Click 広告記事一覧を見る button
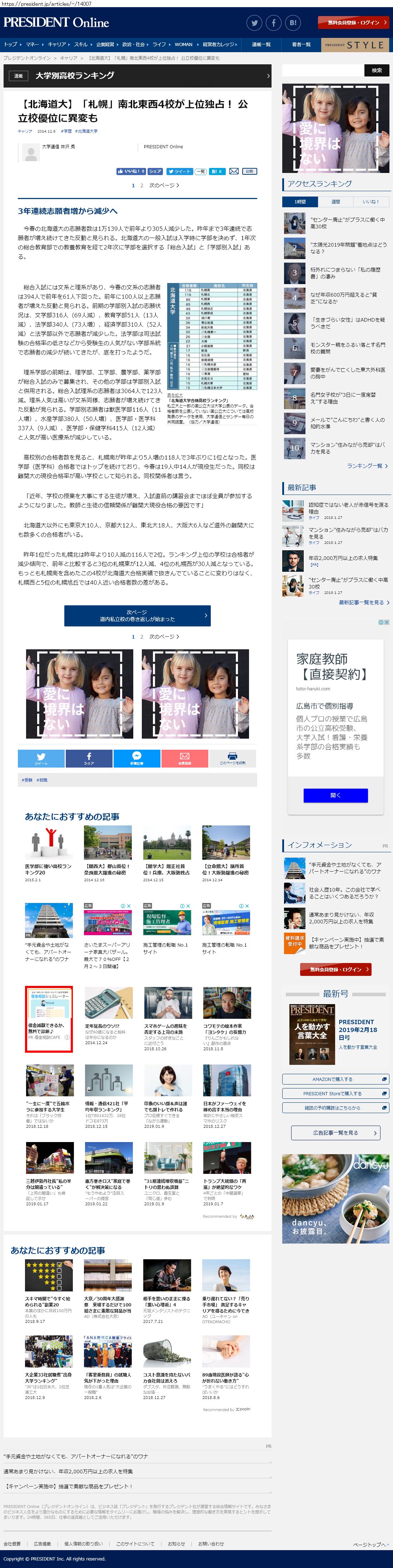The image size is (393, 1568). (335, 1133)
